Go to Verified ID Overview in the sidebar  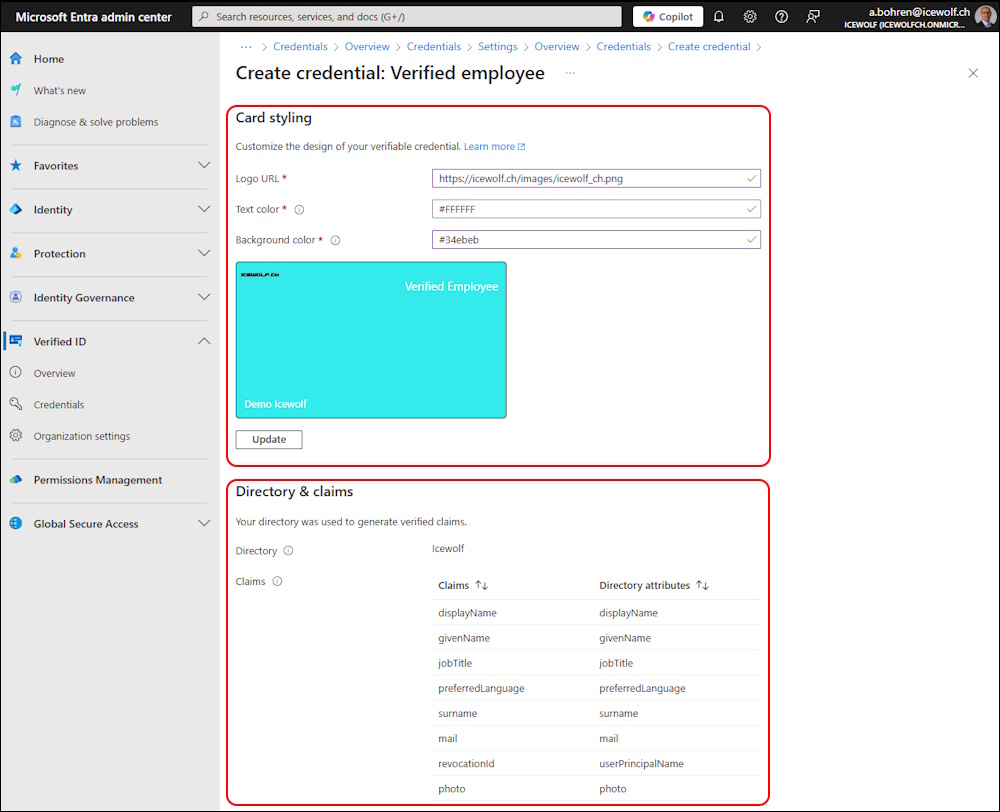[x=54, y=373]
